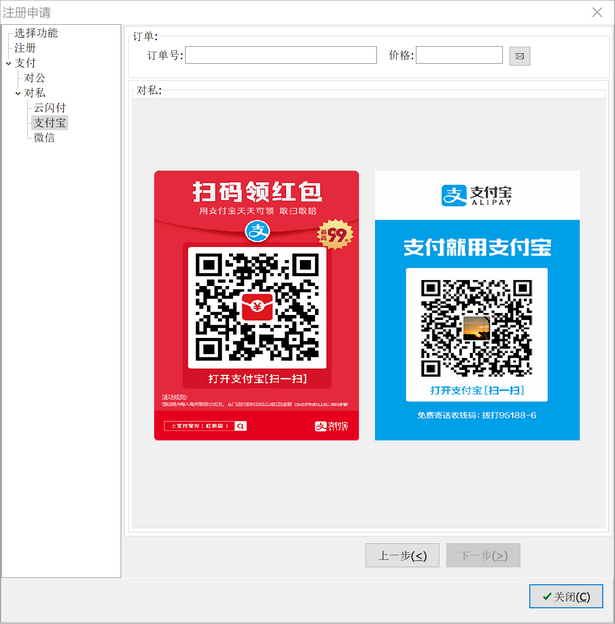Screen dimensions: 615x624
Task: Select 注册 in the tree
Action: click(x=25, y=48)
